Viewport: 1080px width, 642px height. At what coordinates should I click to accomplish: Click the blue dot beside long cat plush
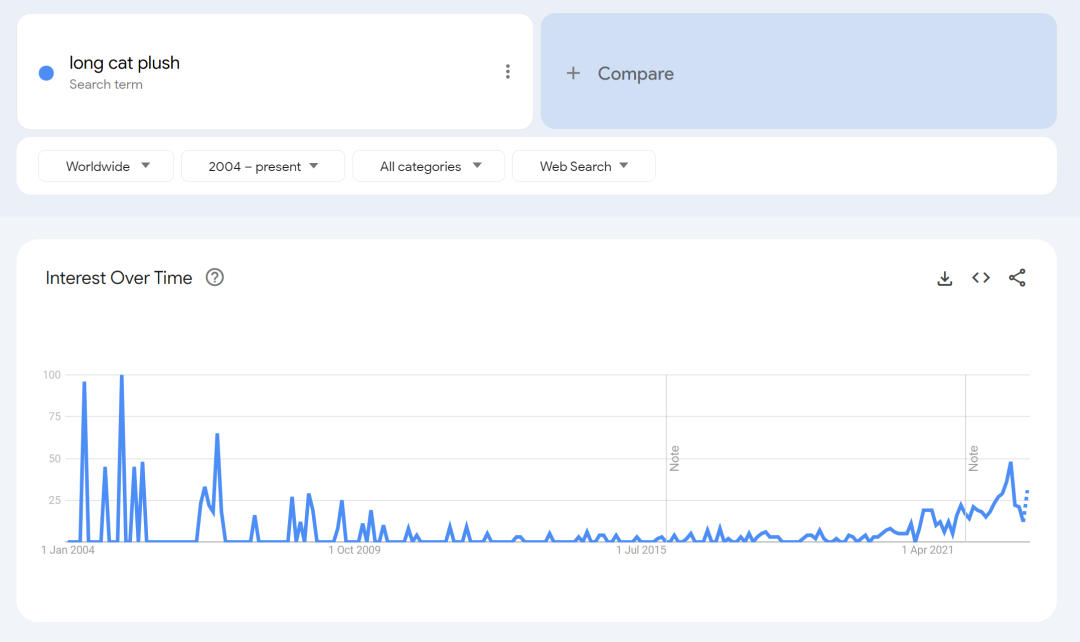(x=46, y=73)
